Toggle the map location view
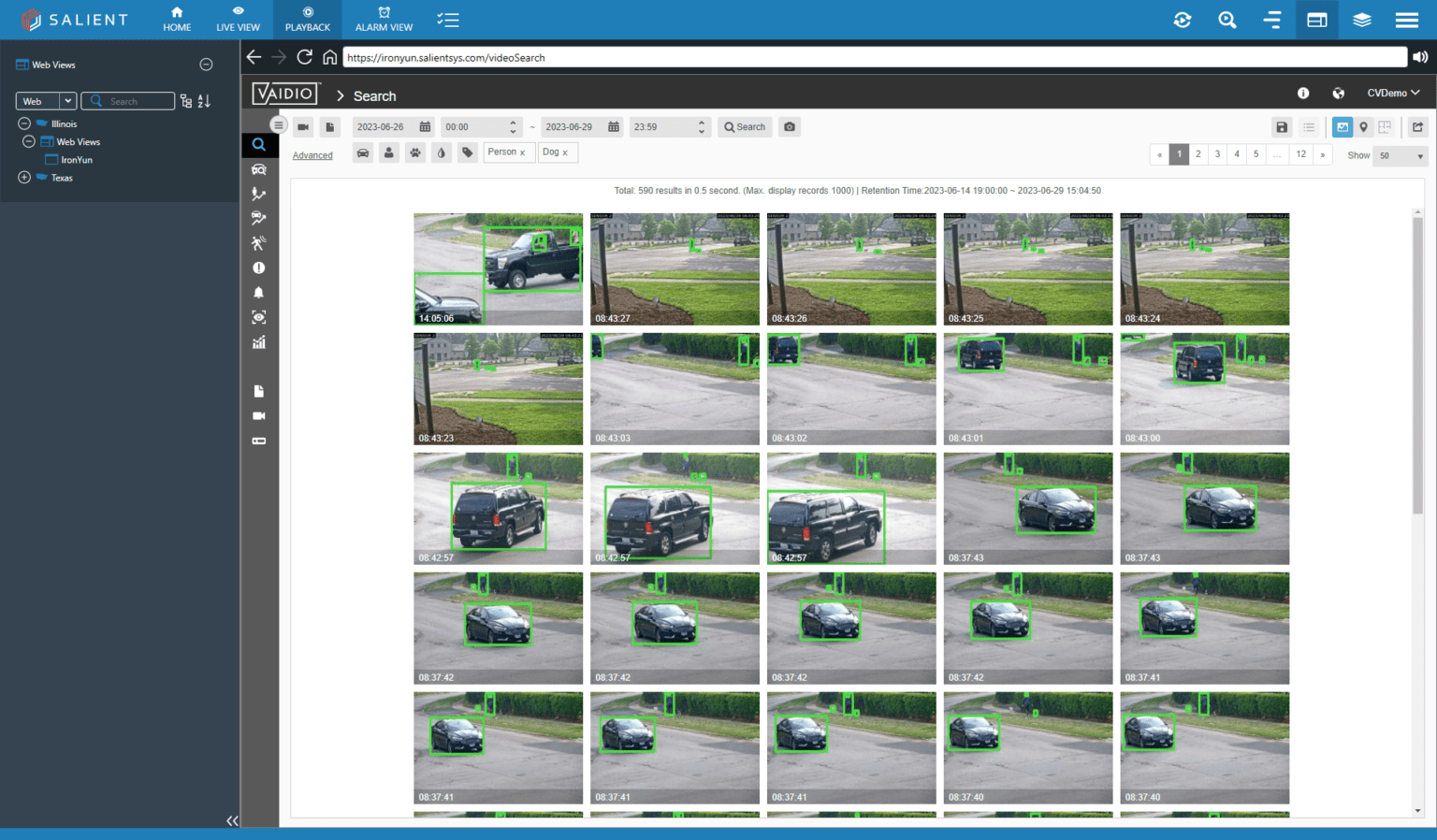Viewport: 1437px width, 840px height. point(1364,127)
